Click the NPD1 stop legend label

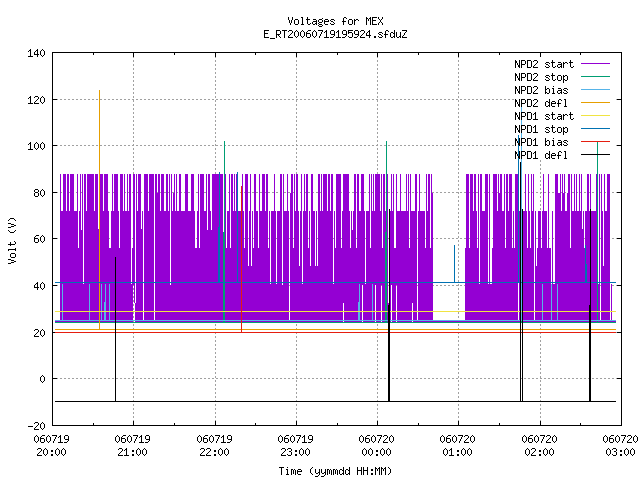[541, 129]
